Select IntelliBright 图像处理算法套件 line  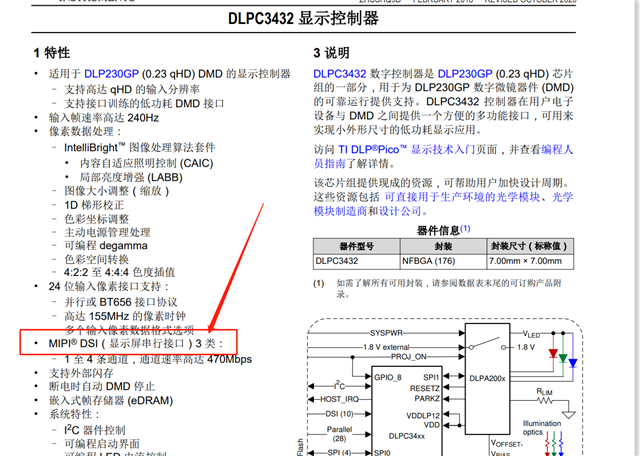pos(140,147)
